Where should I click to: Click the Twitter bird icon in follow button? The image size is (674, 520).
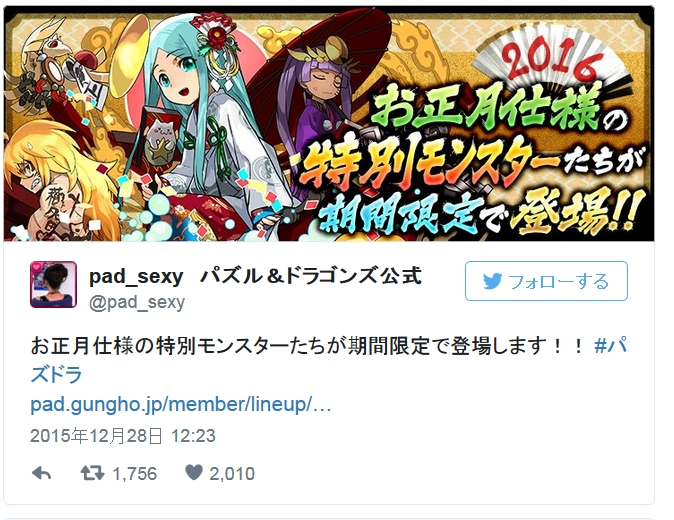click(493, 281)
